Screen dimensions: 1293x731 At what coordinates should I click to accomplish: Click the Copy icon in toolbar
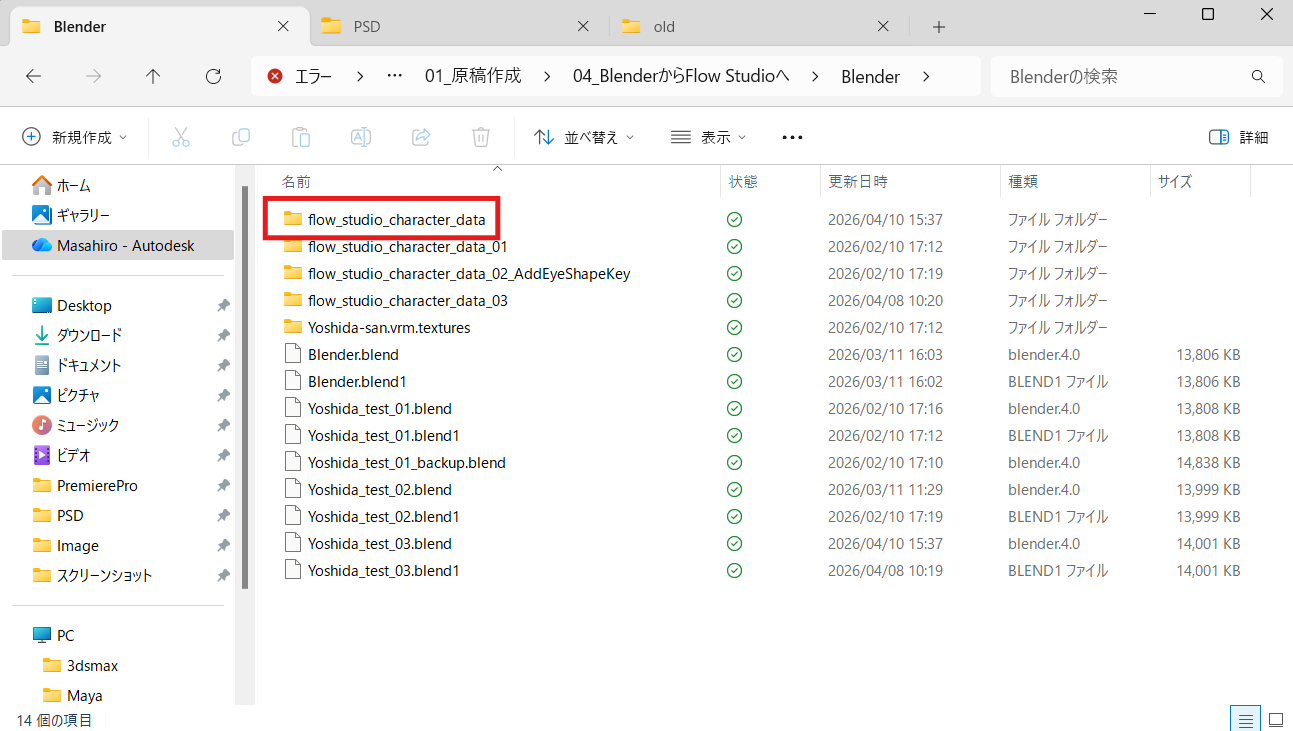point(241,137)
